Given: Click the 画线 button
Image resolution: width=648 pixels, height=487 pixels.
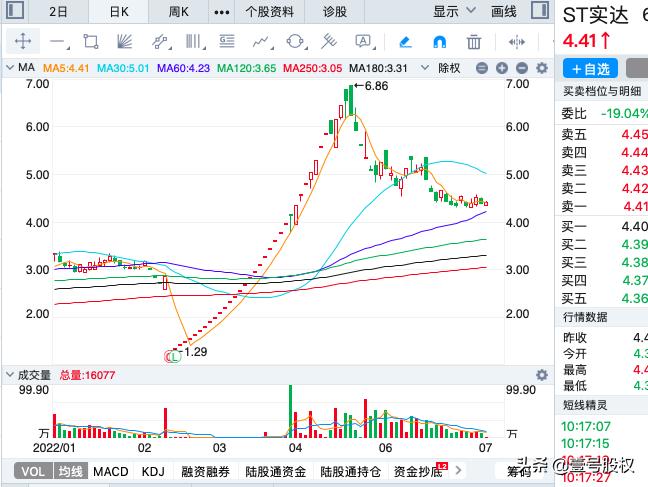Looking at the screenshot, I should click(x=503, y=12).
